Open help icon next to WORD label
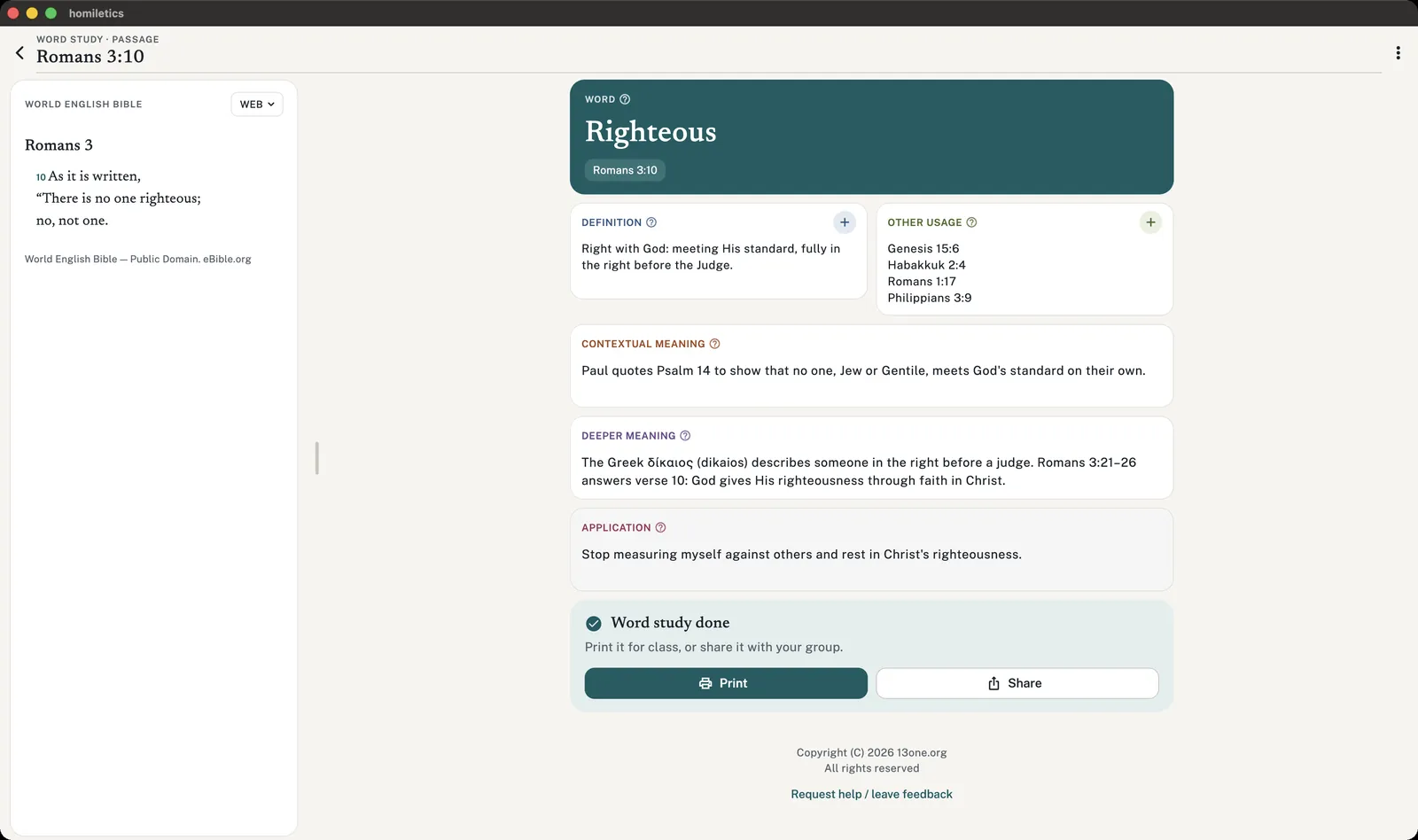 625,99
